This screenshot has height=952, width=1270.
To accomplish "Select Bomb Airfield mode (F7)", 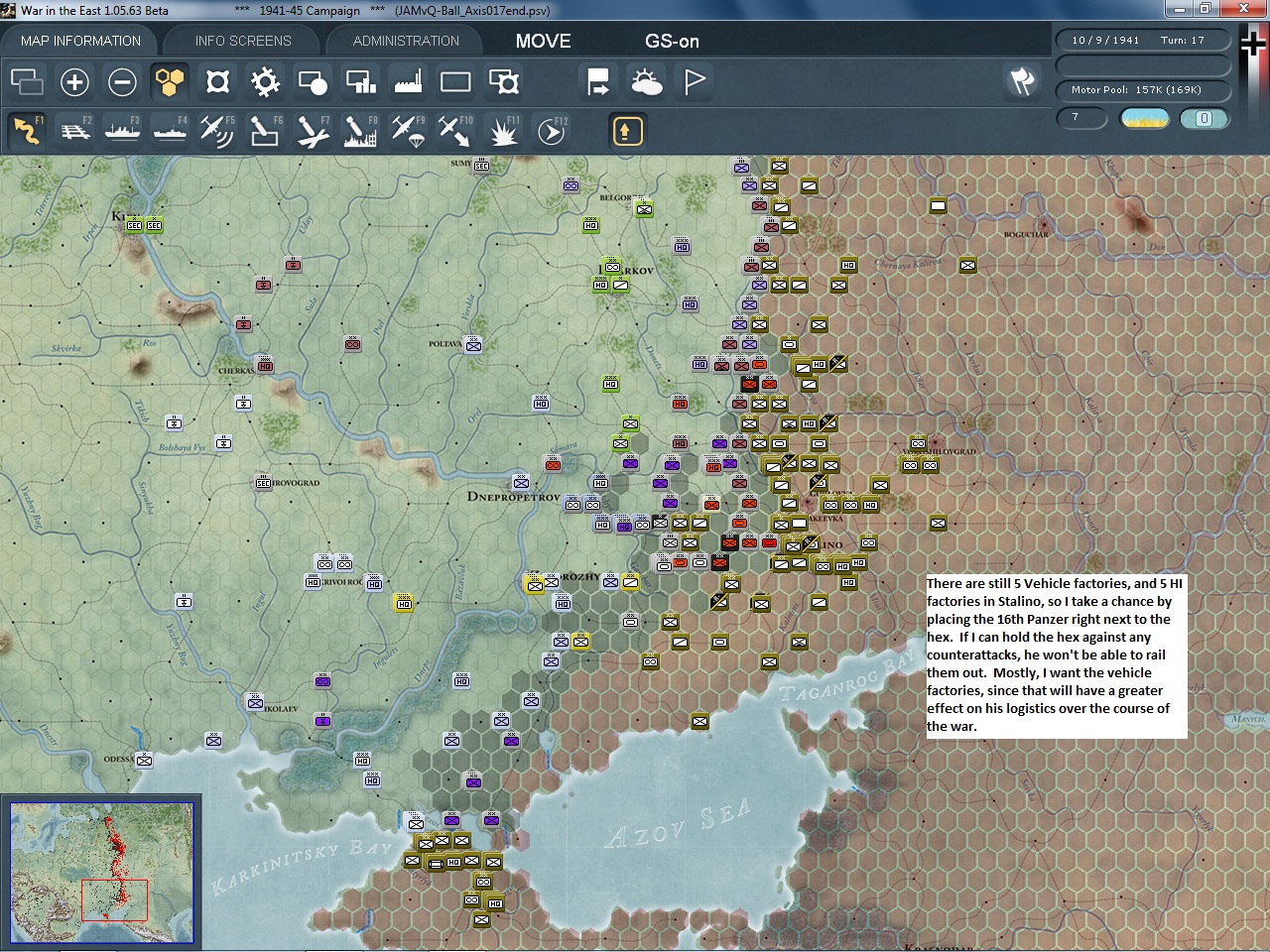I will point(313,130).
